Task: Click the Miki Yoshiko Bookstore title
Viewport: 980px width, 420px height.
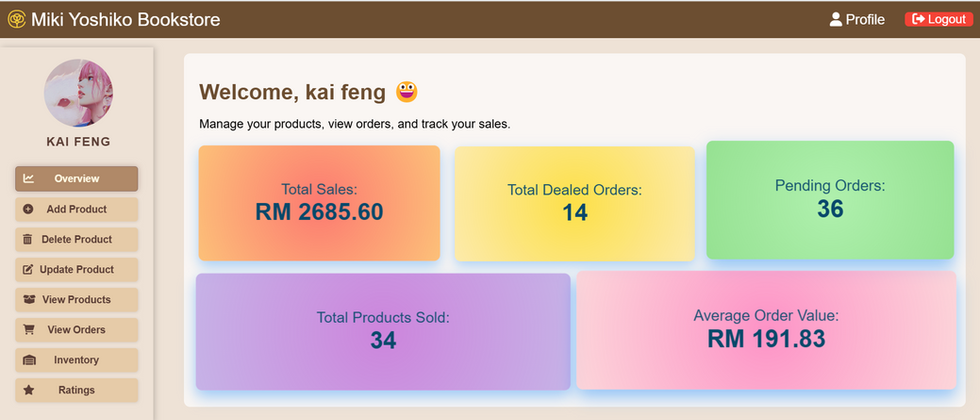Action: [x=126, y=19]
